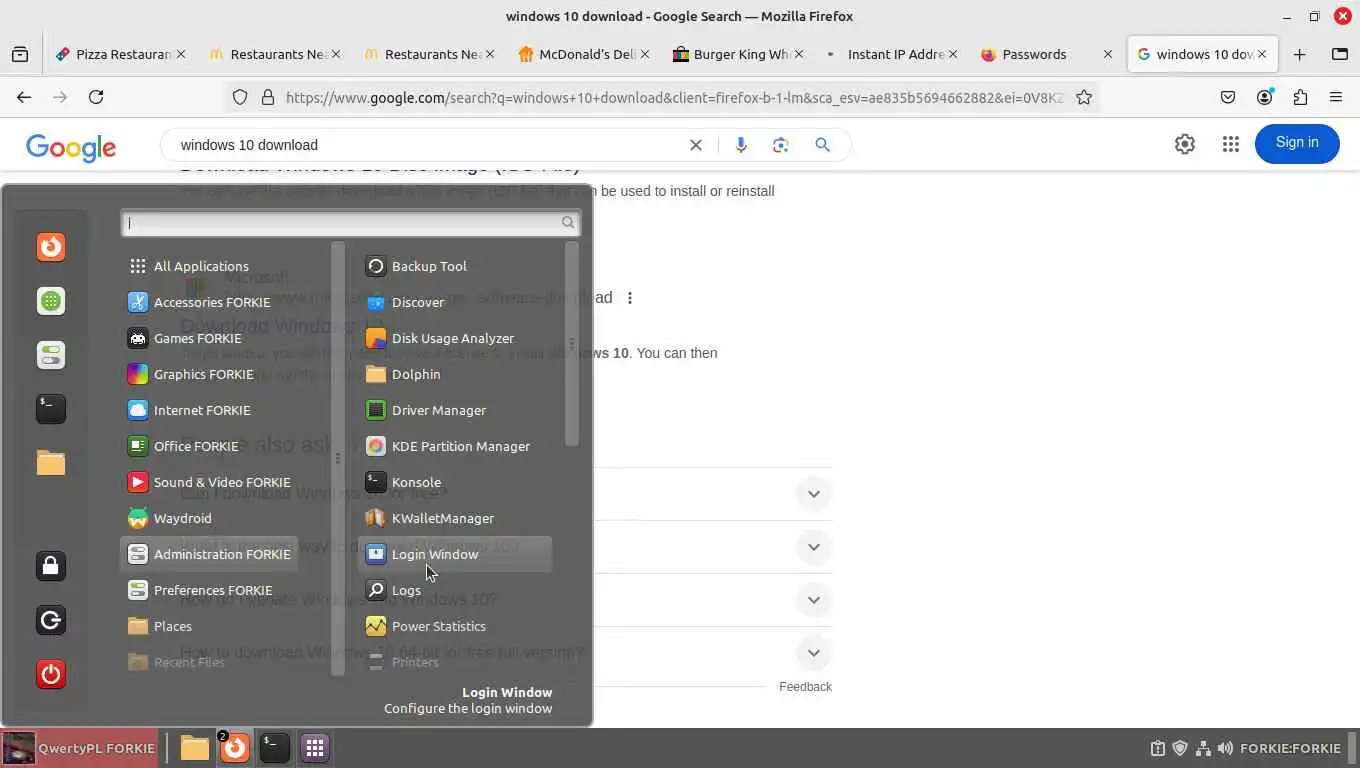The width and height of the screenshot is (1360, 768).
Task: Open Logs viewer
Action: click(x=454, y=590)
